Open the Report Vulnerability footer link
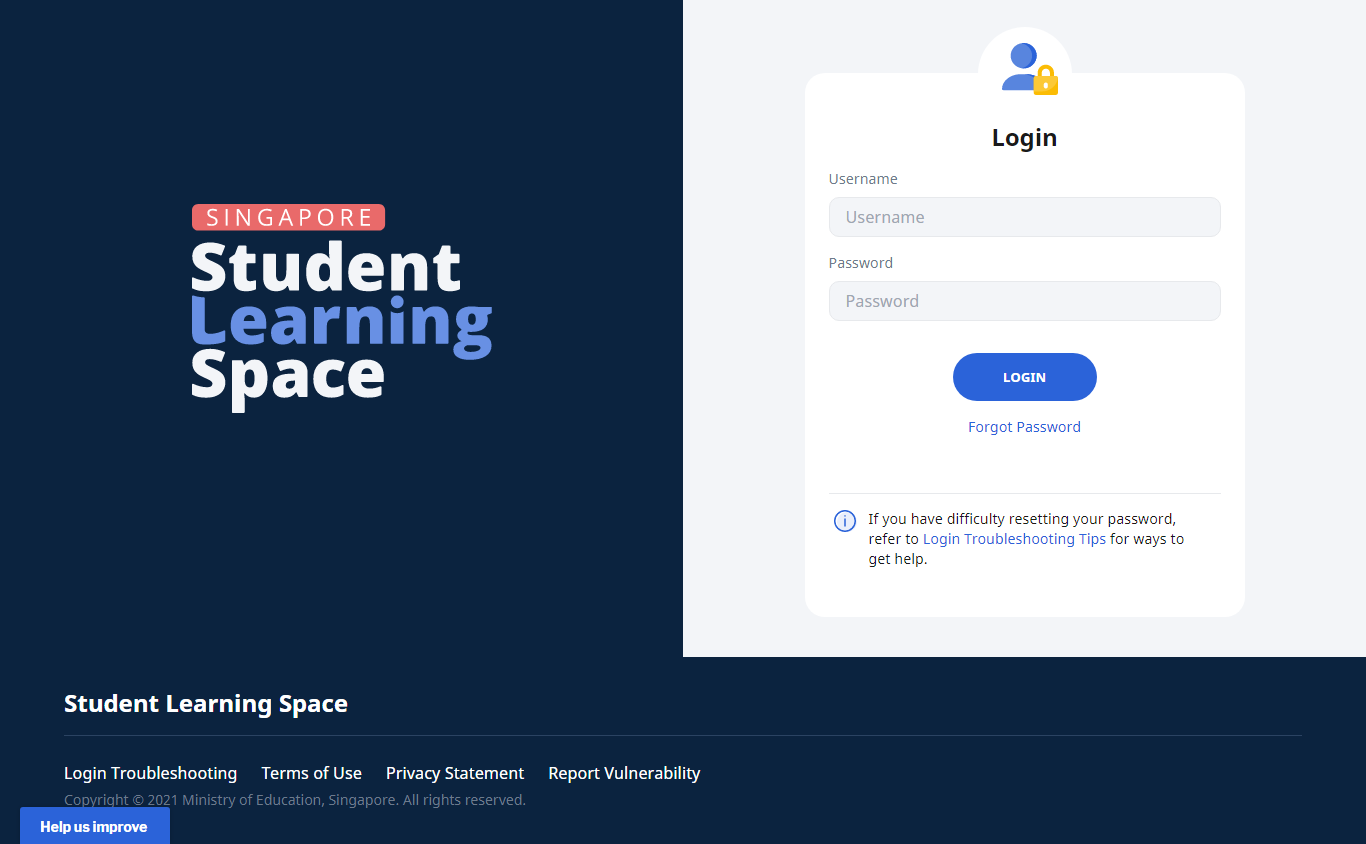The height and width of the screenshot is (844, 1366). 624,773
